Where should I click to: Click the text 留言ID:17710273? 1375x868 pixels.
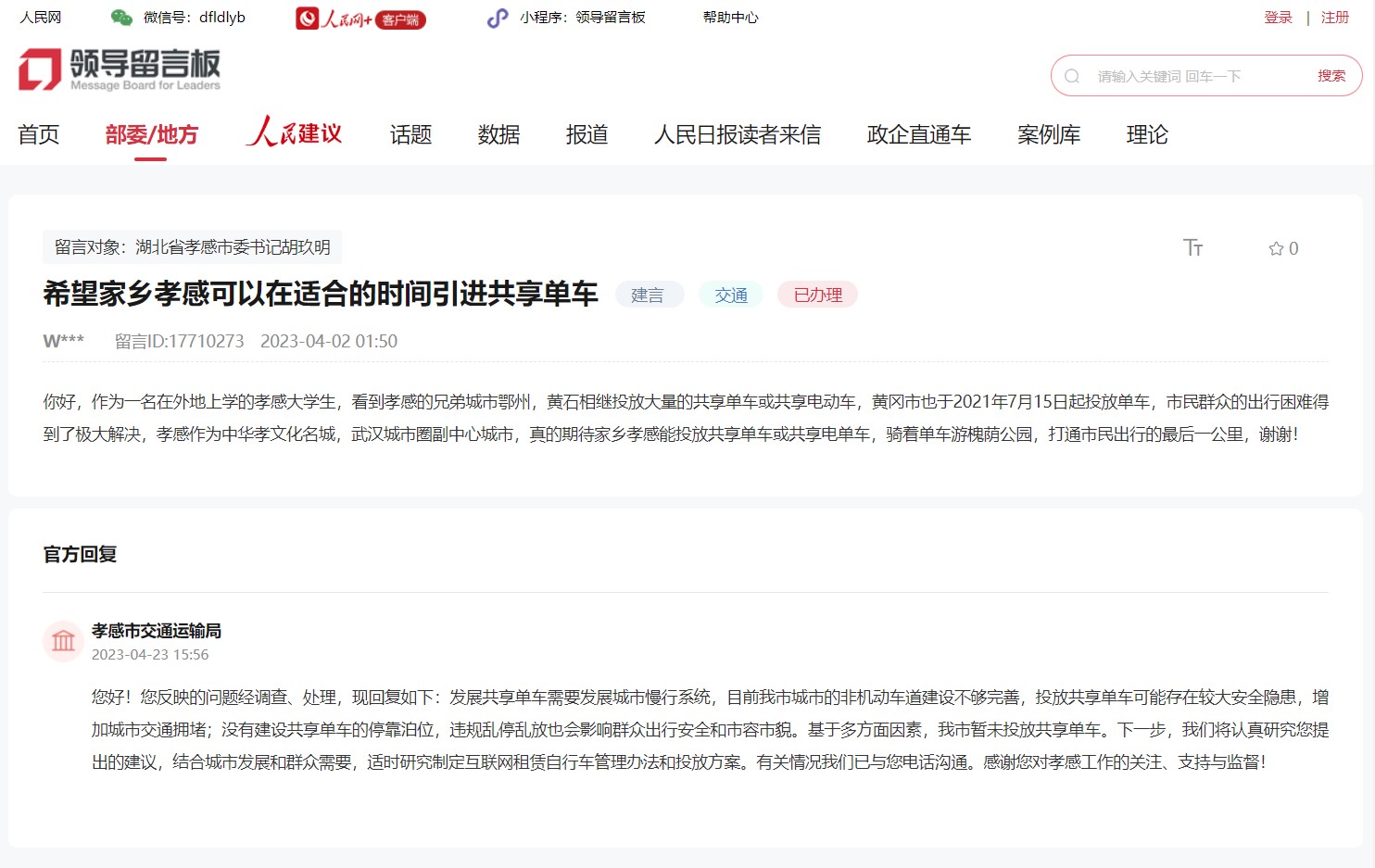tap(180, 341)
